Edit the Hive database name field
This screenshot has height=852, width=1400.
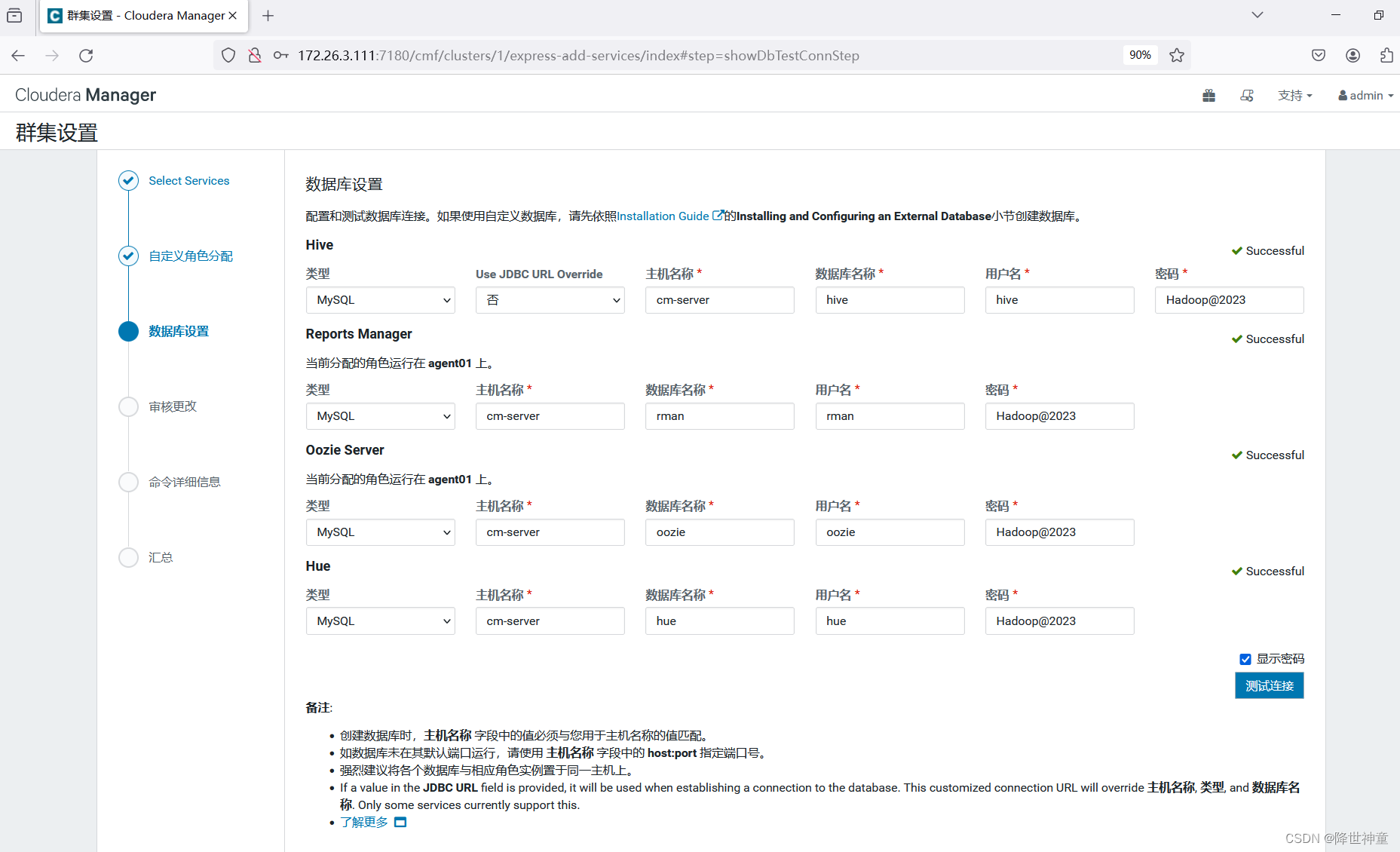(x=890, y=300)
